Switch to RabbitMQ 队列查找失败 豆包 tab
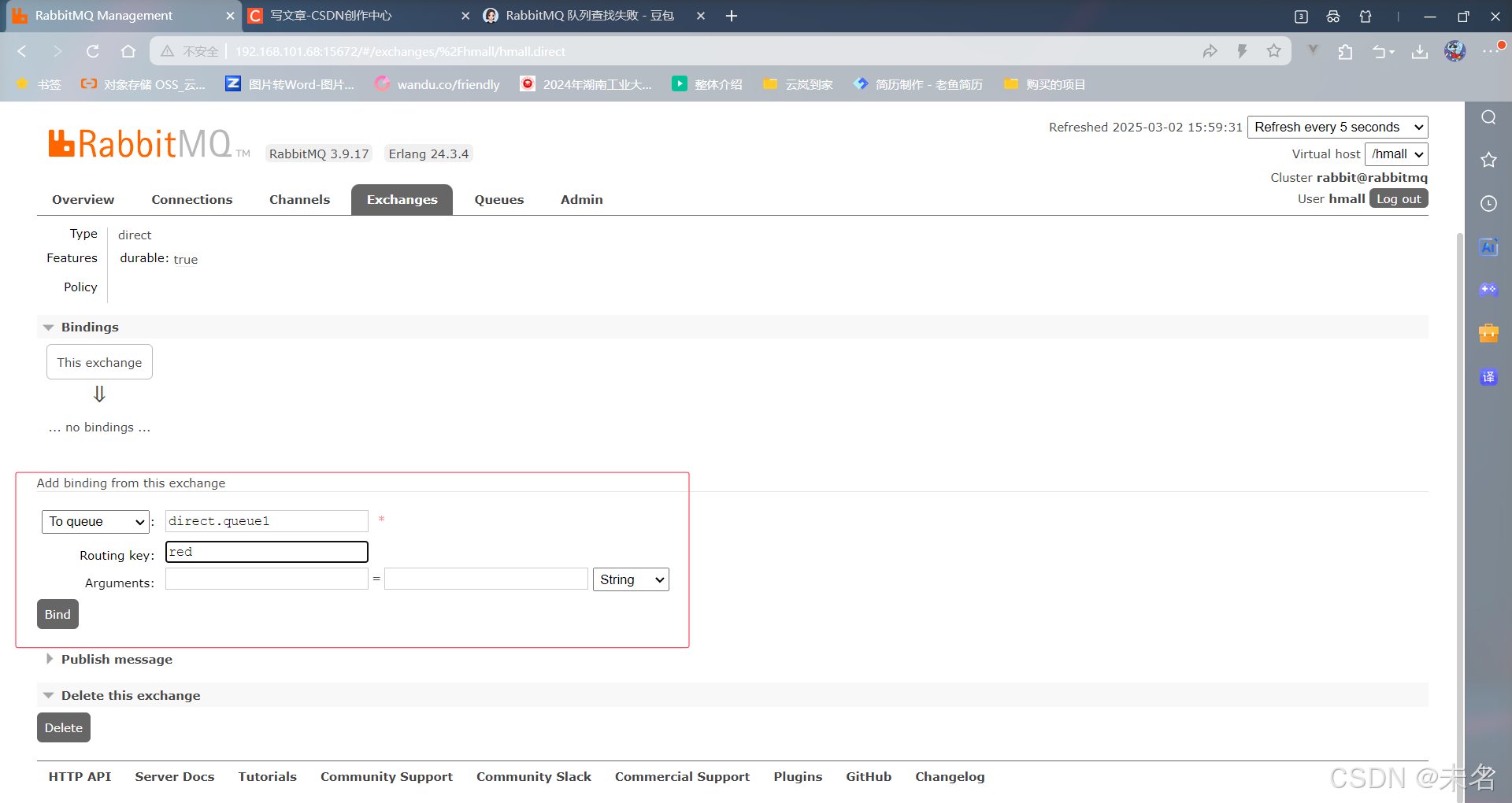The height and width of the screenshot is (803, 1512). point(593,16)
